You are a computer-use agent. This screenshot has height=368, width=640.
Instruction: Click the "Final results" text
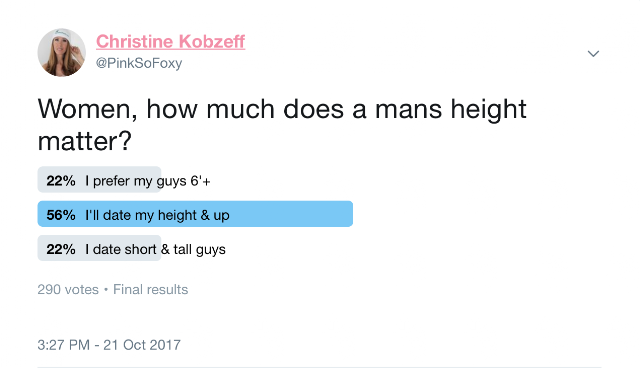coord(151,290)
